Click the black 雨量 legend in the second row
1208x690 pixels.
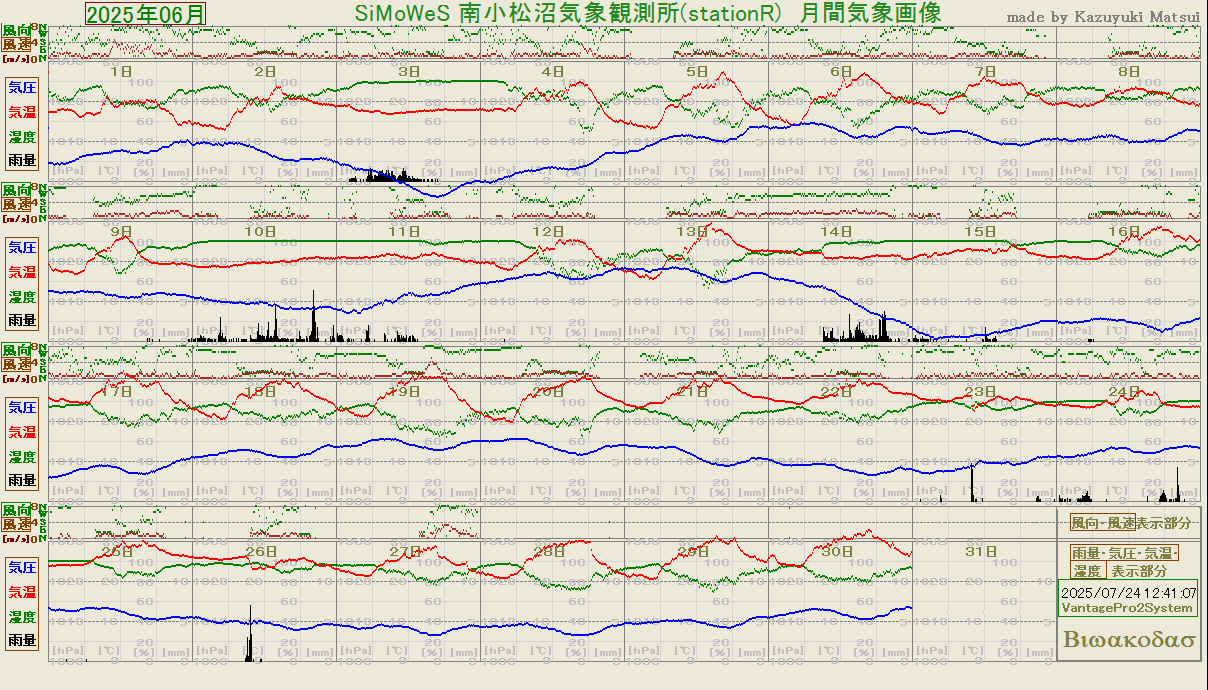pyautogui.click(x=22, y=321)
